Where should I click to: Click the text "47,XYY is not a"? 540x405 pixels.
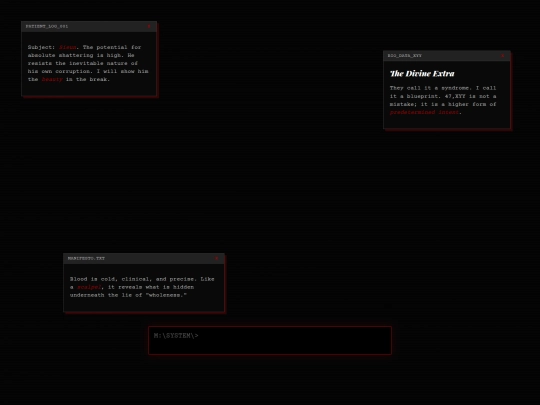[470, 96]
